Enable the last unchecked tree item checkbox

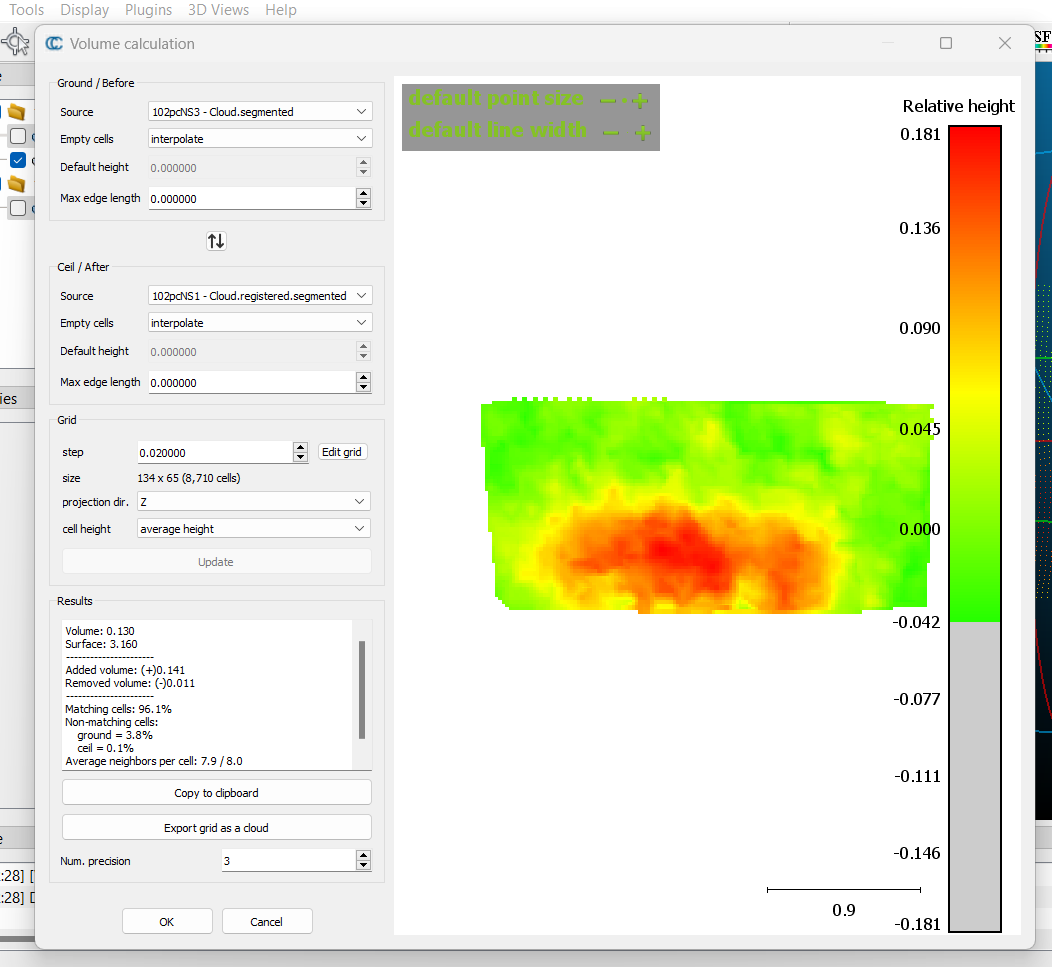click(x=18, y=208)
